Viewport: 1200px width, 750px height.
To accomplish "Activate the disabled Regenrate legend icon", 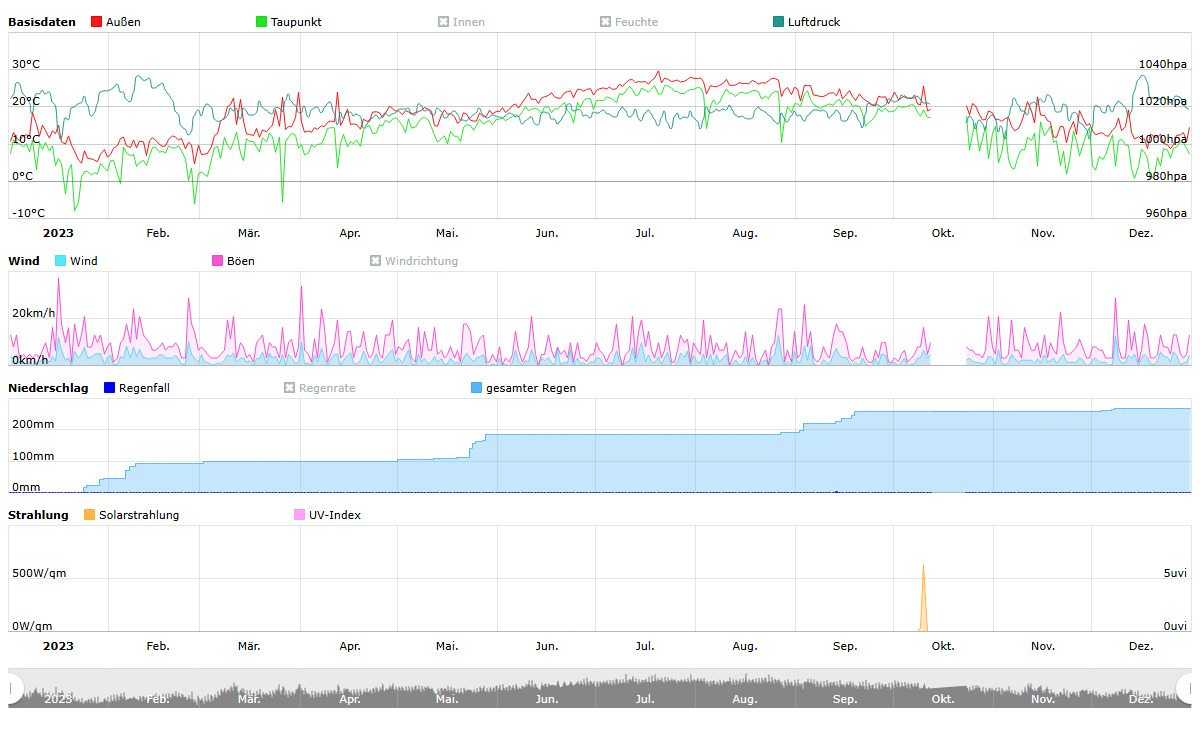I will 290,388.
